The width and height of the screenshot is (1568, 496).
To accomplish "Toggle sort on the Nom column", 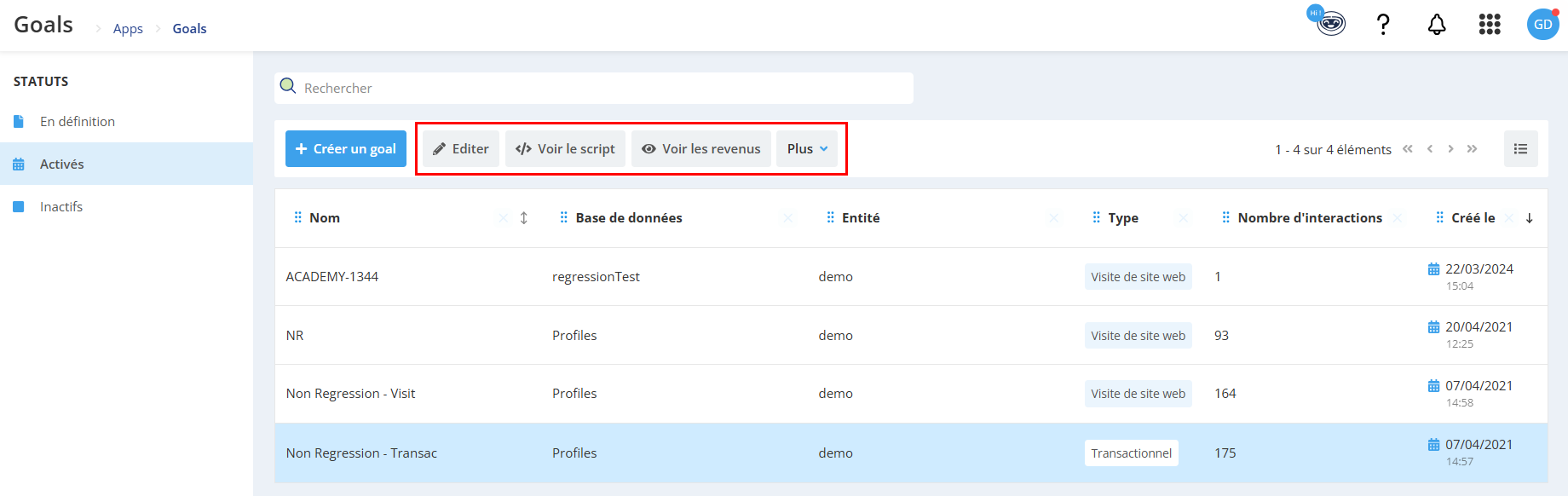I will [x=524, y=218].
